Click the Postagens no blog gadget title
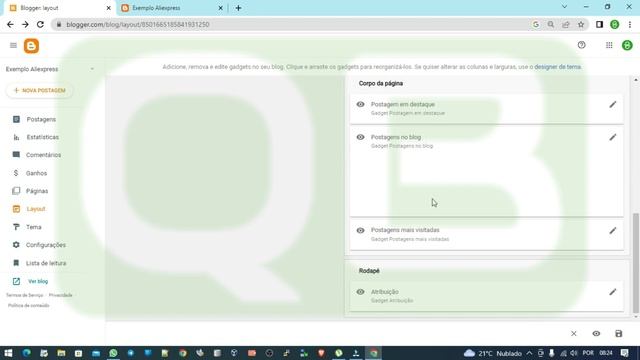 (396, 137)
